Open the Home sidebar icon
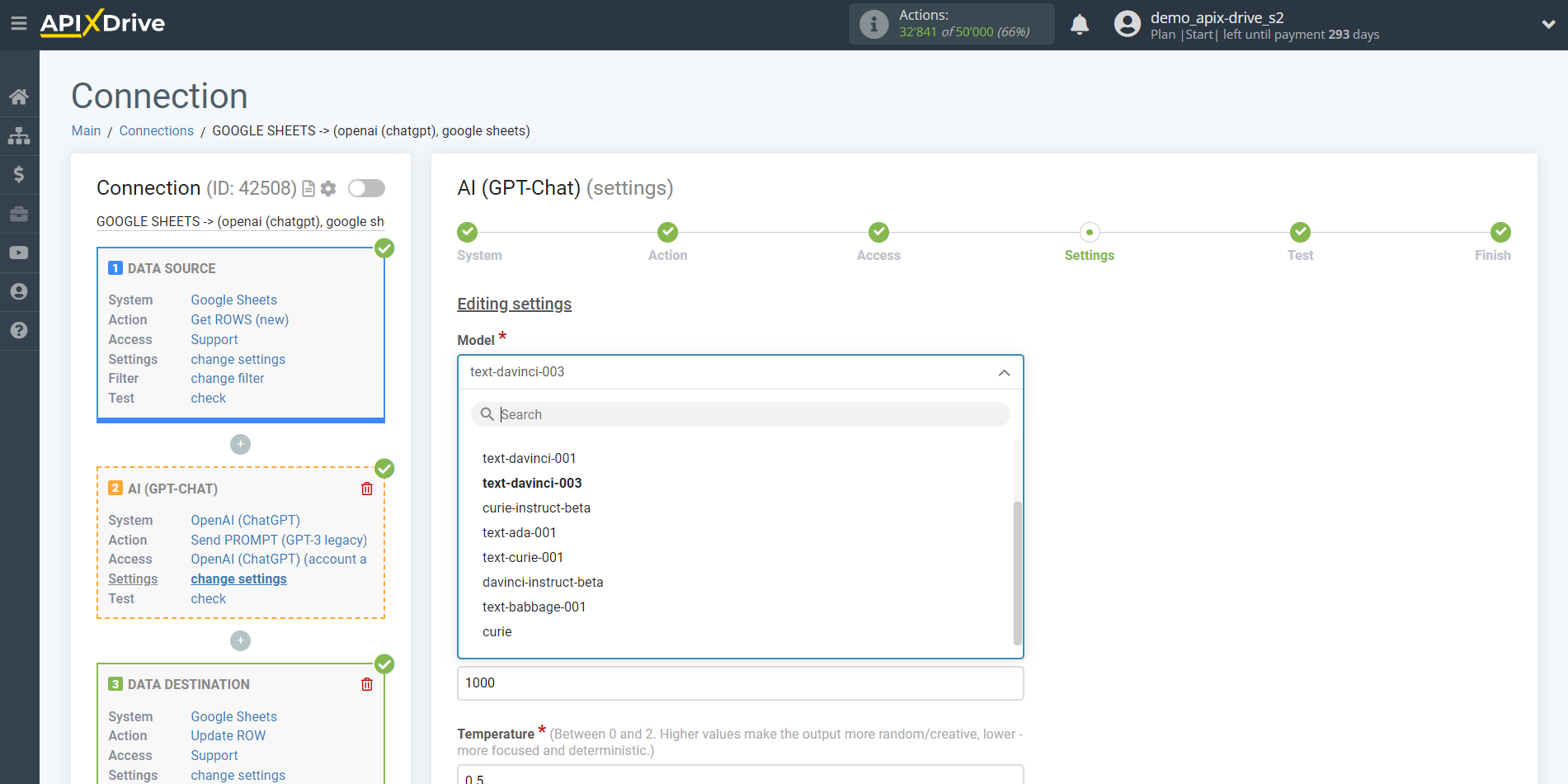Screen dimensions: 1568x784 pyautogui.click(x=19, y=97)
